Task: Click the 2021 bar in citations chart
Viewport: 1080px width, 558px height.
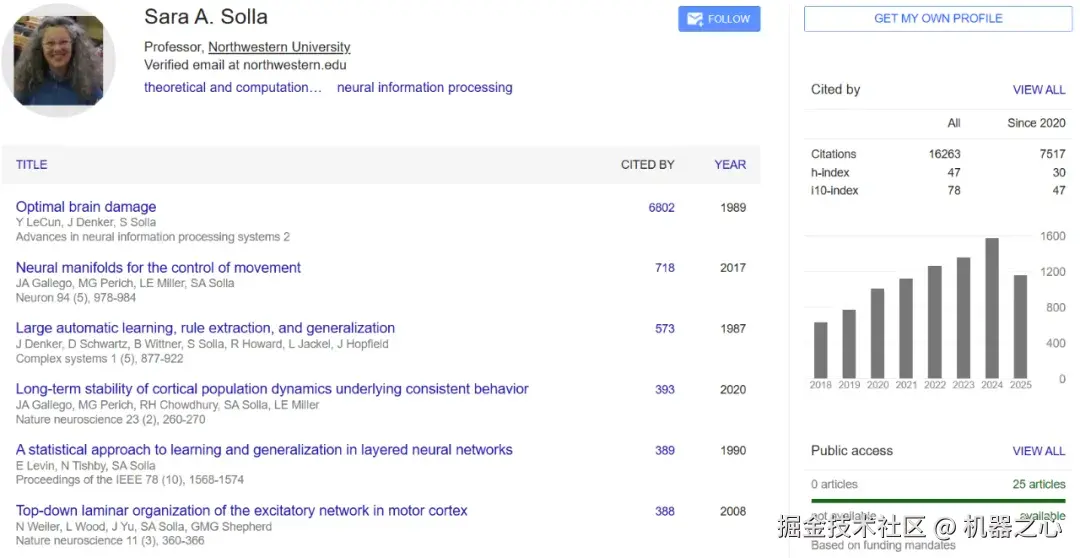Action: pyautogui.click(x=906, y=329)
